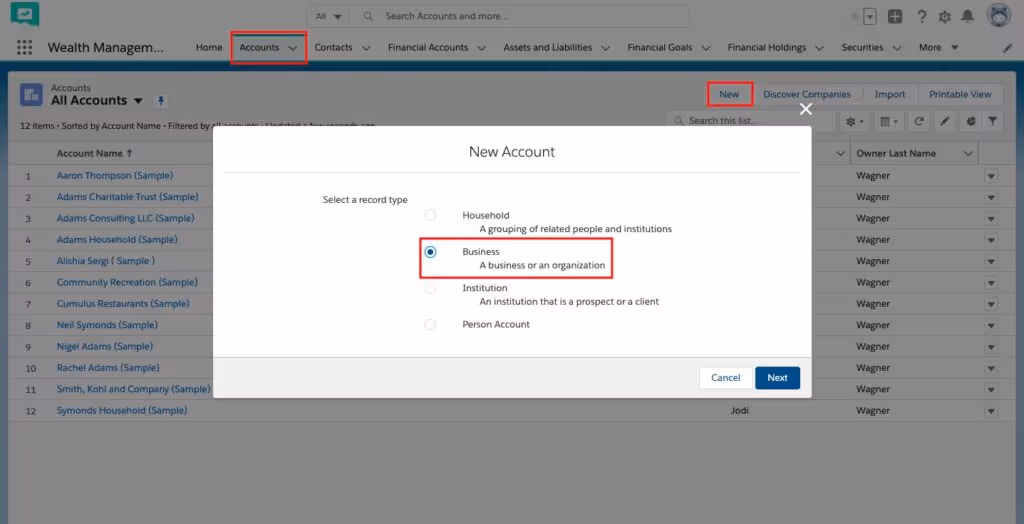This screenshot has height=524, width=1024.
Task: Click the Wealth Management app logo
Action: tap(24, 14)
